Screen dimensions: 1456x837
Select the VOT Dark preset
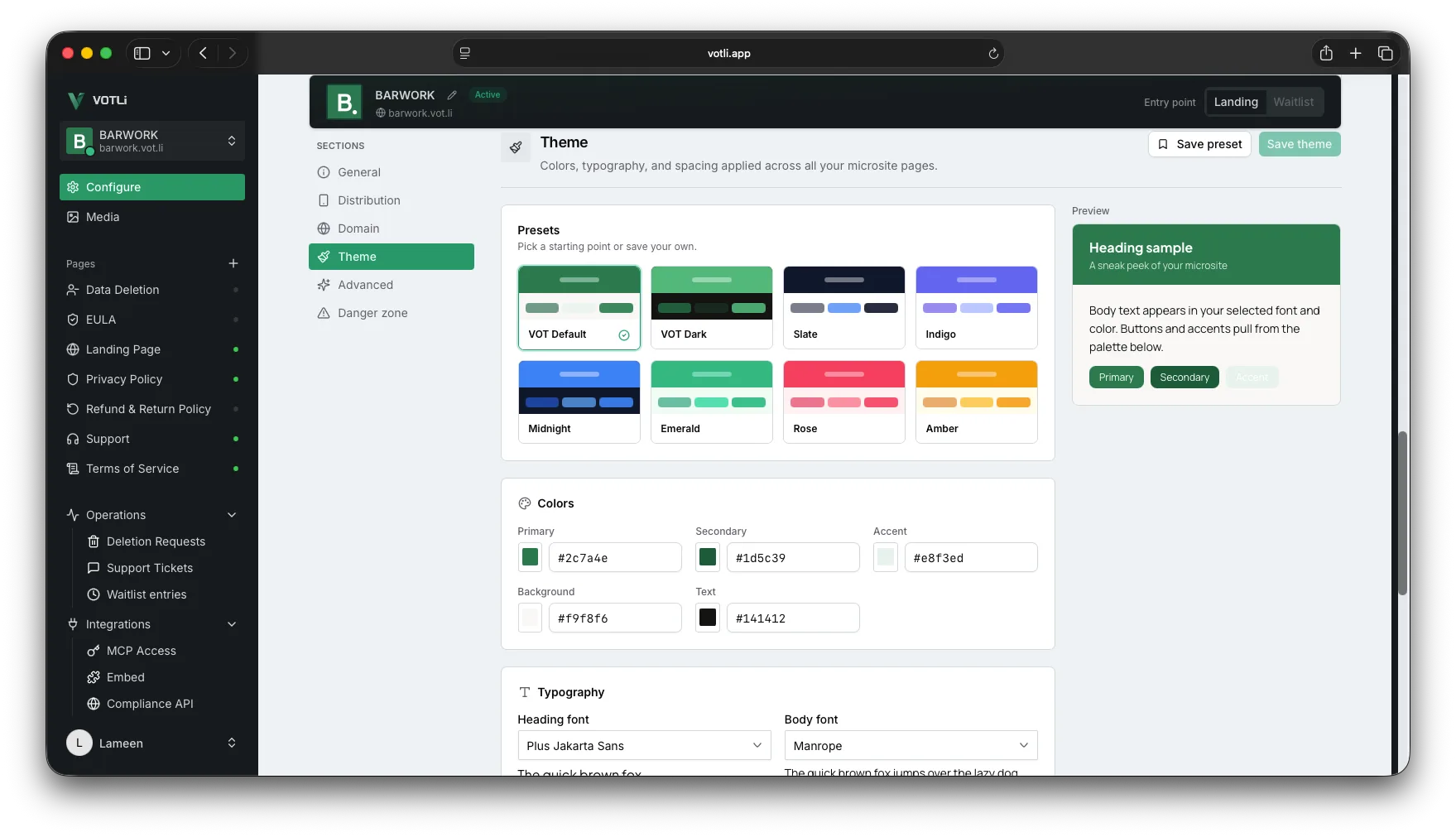712,308
